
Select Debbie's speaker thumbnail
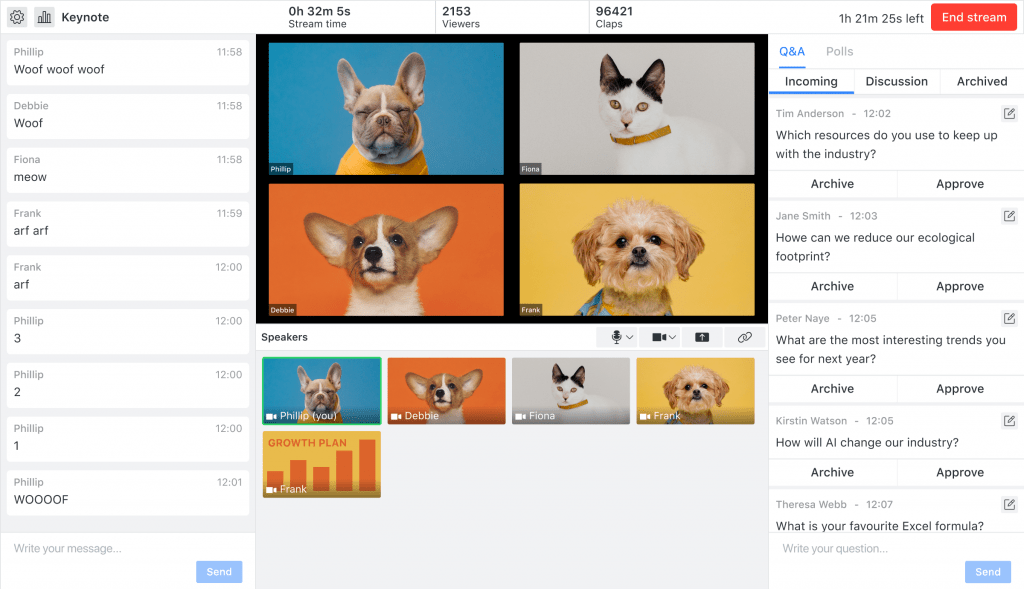point(446,391)
